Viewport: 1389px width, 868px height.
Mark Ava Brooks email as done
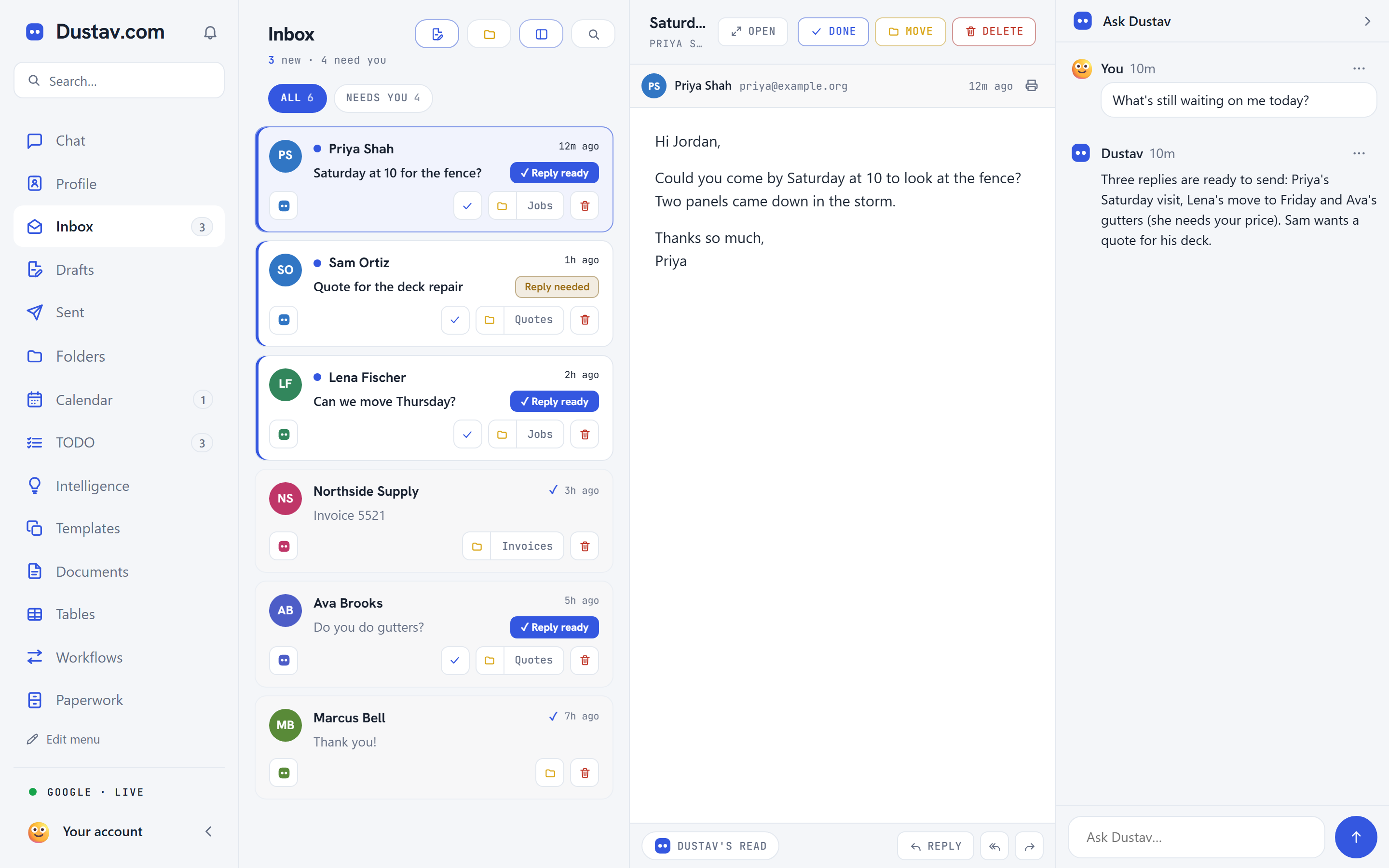455,660
